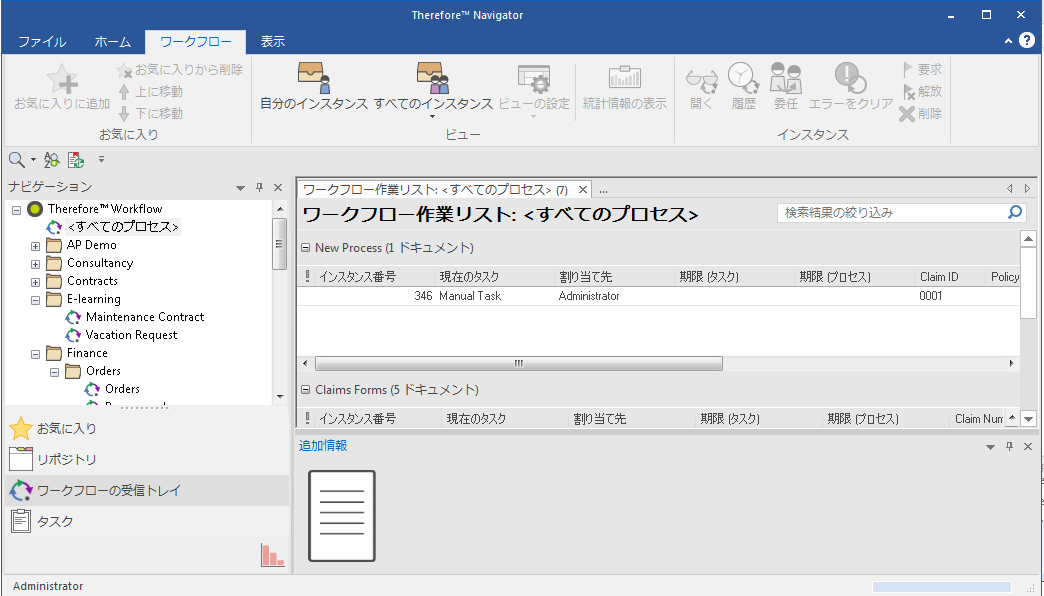Close the 追加情報 panel
Viewport: 1044px width, 596px height.
pos(1028,447)
